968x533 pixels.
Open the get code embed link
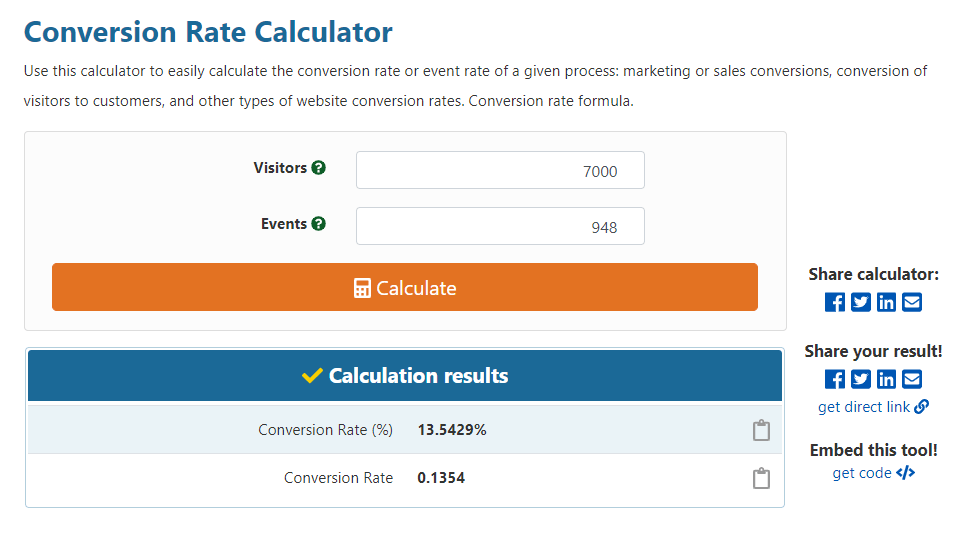(x=874, y=473)
